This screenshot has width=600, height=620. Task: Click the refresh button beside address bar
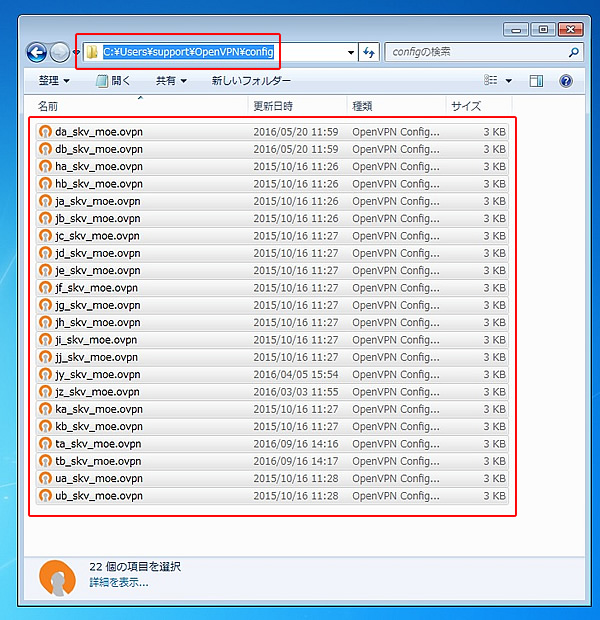click(369, 52)
